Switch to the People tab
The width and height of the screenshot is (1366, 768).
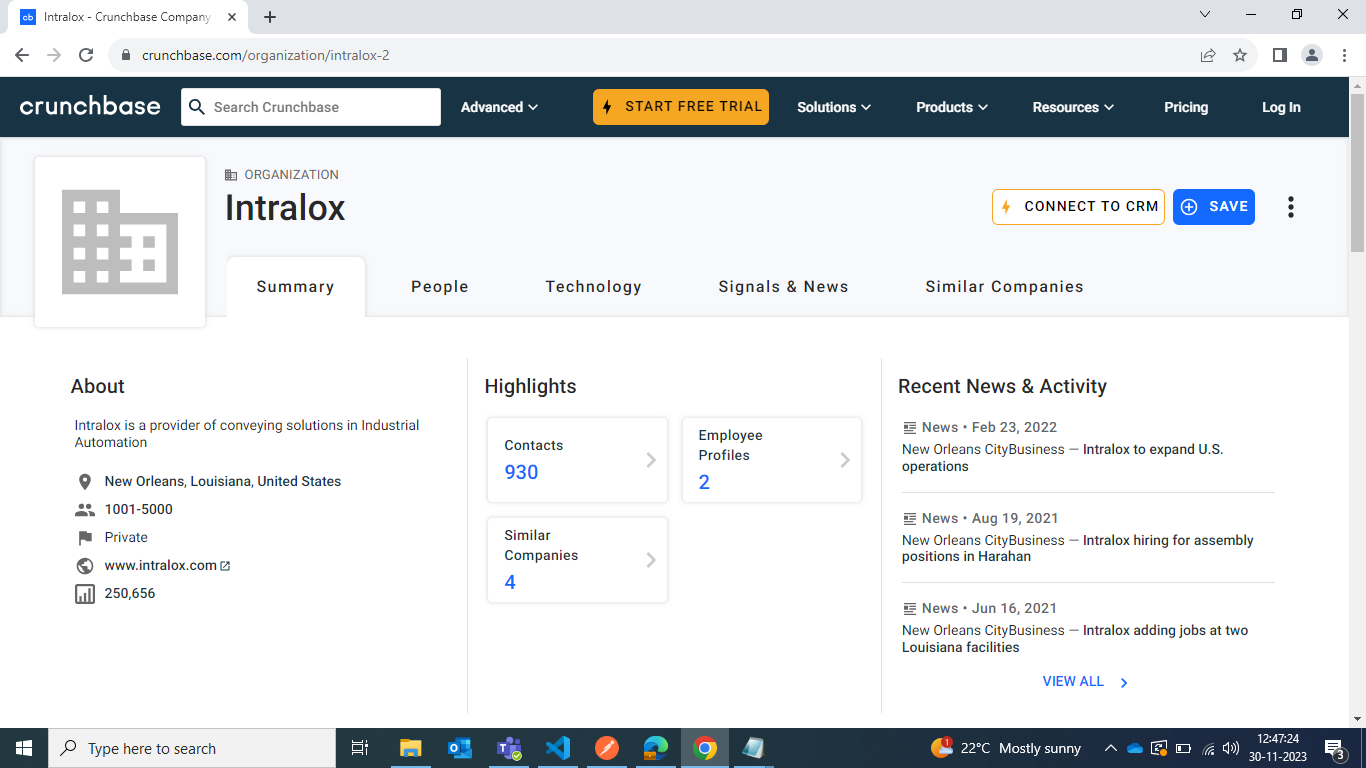tap(440, 287)
